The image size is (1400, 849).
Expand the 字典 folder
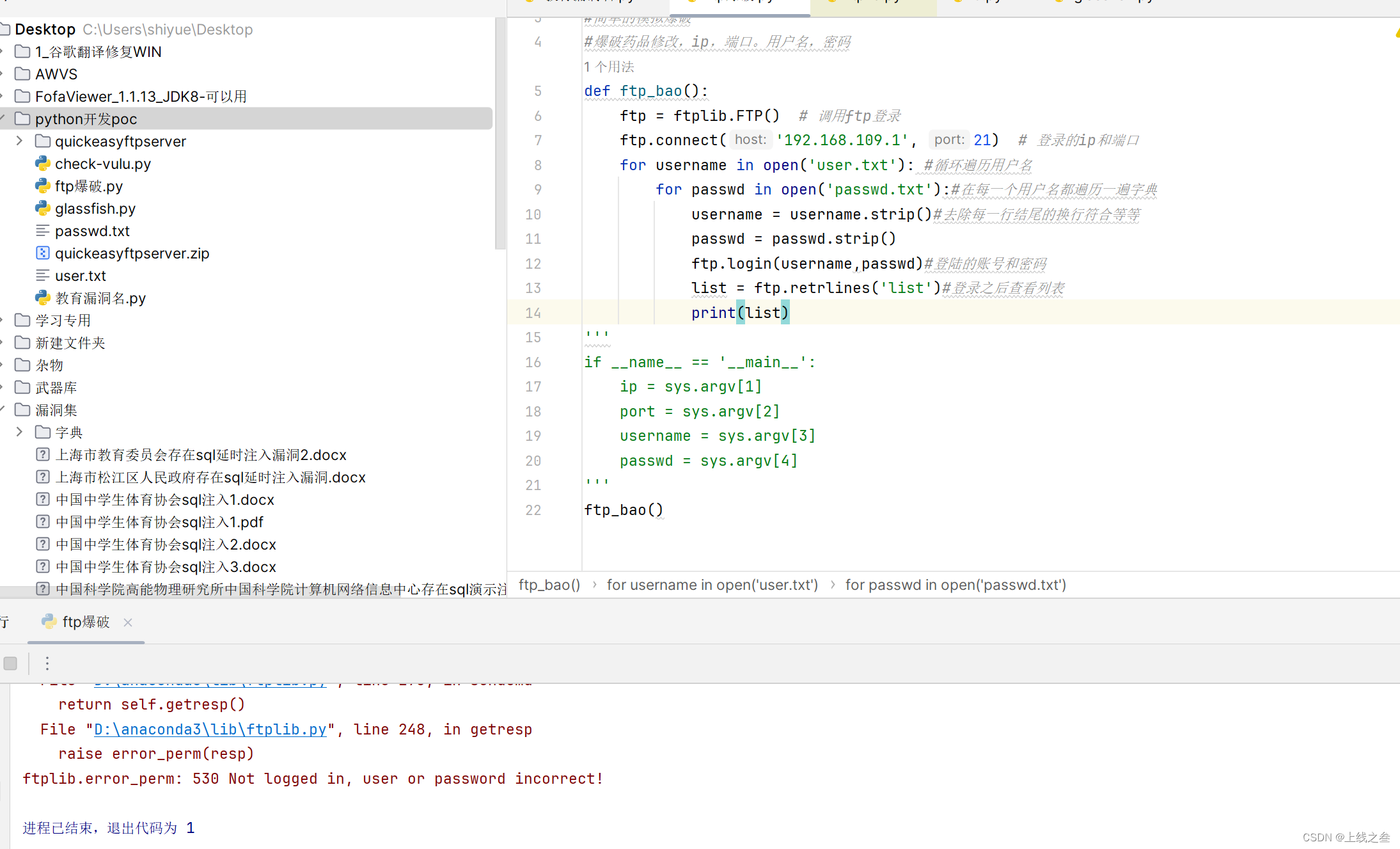point(19,432)
